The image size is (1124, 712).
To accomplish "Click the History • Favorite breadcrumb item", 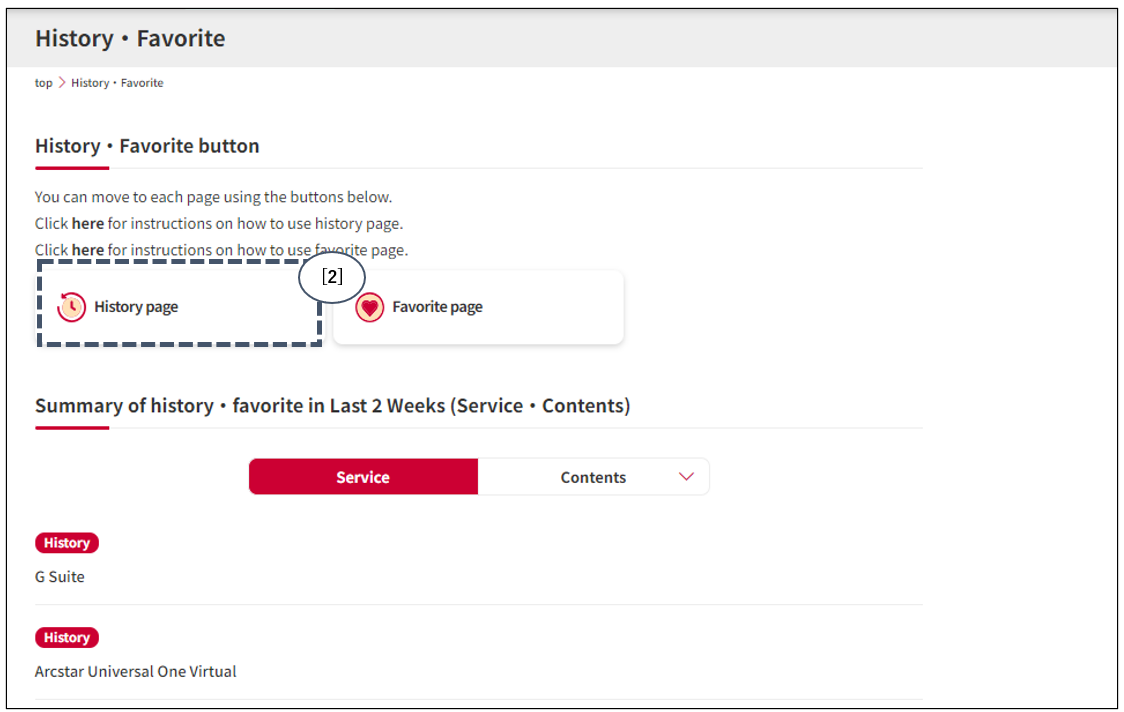I will click(x=117, y=83).
